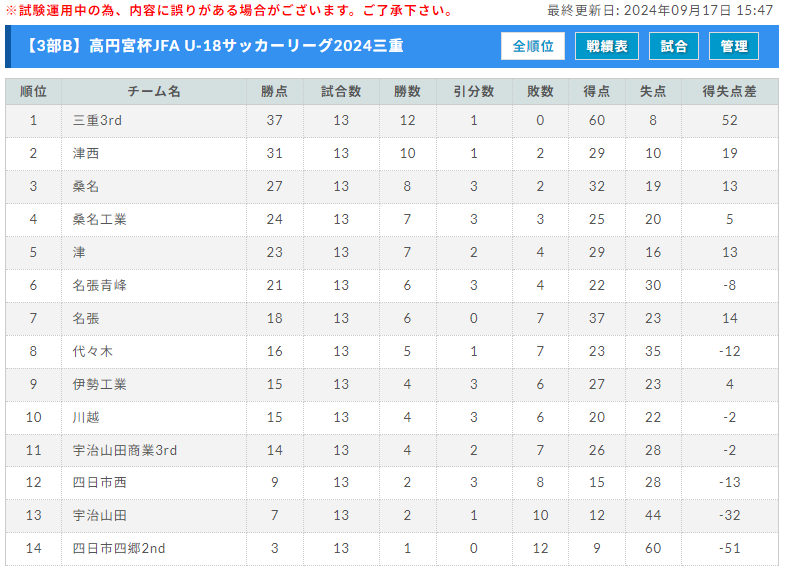Select team 四日市四郷2nd at the bottom

[119, 548]
